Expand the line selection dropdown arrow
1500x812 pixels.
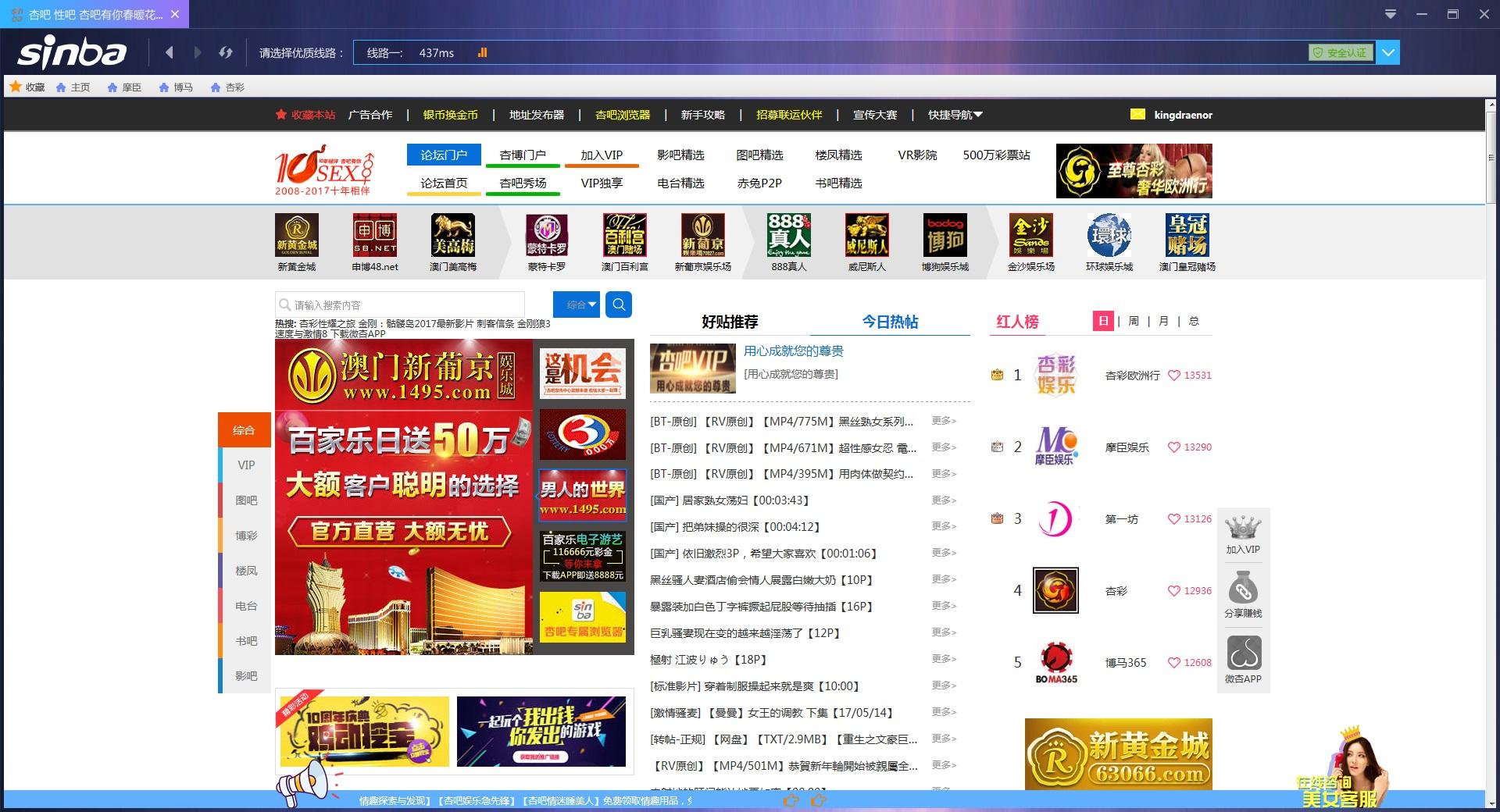pos(1388,52)
